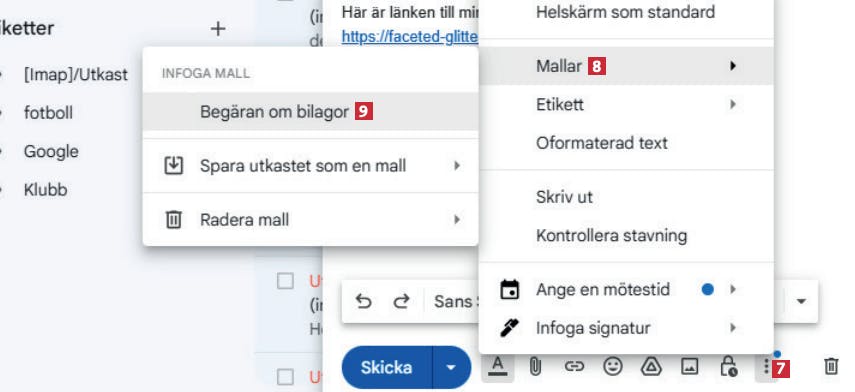Viewport: 855px width, 392px height.
Task: Insert files using the Google Drive icon
Action: click(651, 367)
